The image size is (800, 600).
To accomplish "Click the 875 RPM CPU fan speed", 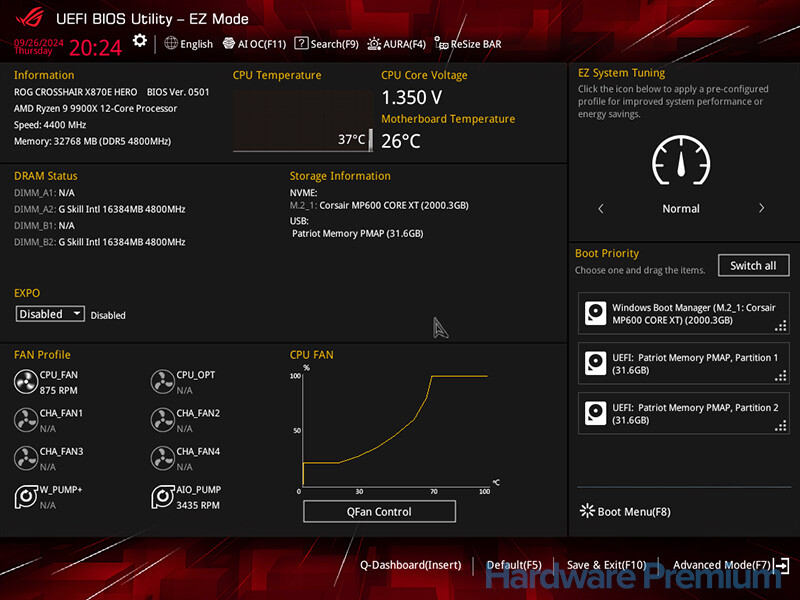I will [59, 390].
